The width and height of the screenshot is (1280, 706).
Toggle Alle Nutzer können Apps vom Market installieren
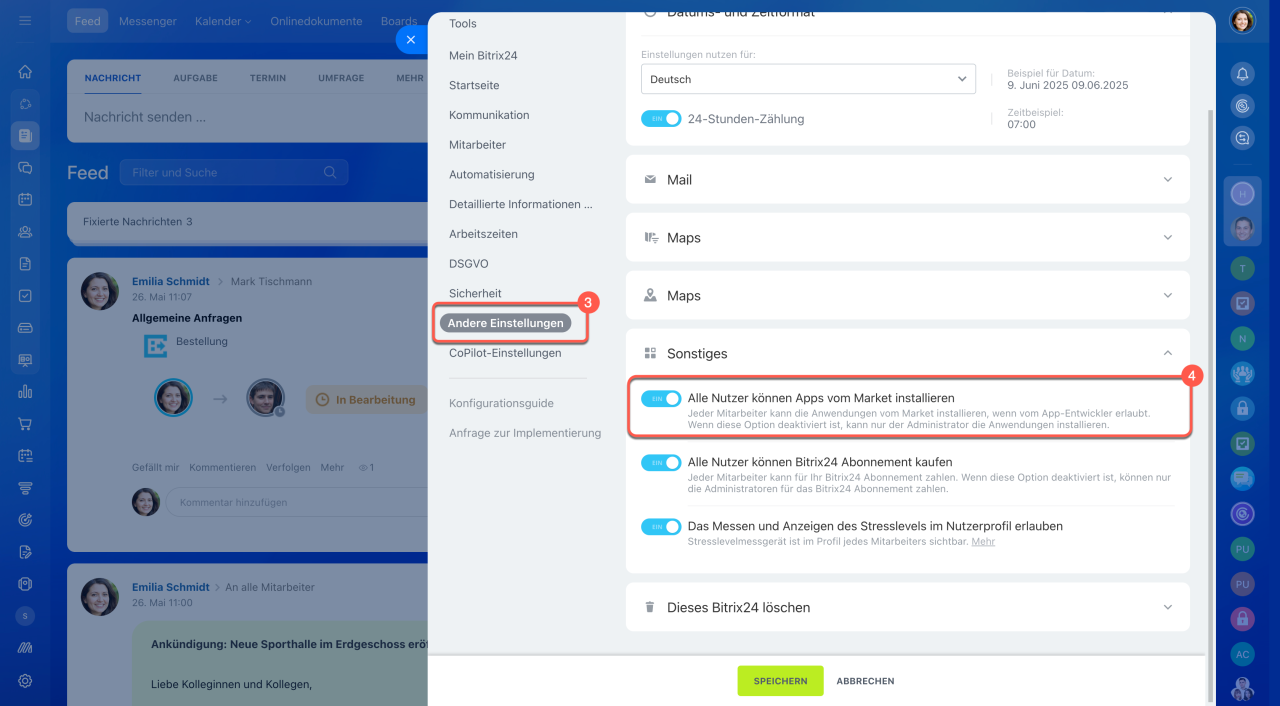[x=661, y=398]
